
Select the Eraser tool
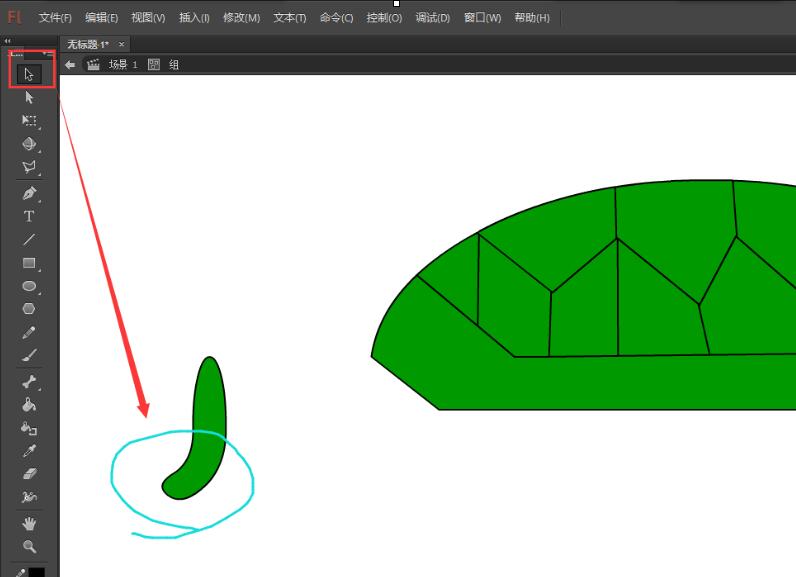[x=29, y=474]
